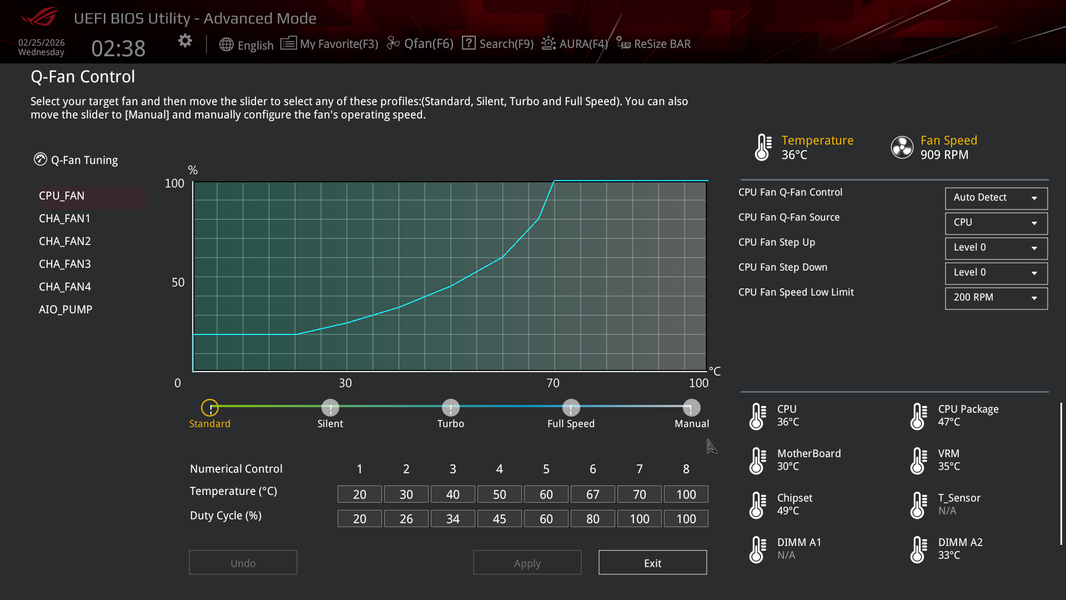Expand CPU Fan Q-Fan Control dropdown
Image resolution: width=1066 pixels, height=600 pixels.
click(995, 198)
